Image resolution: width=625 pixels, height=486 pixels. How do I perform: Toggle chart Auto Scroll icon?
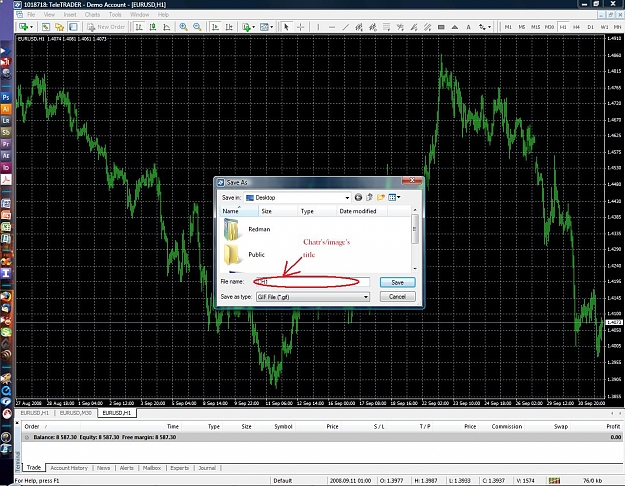click(215, 27)
